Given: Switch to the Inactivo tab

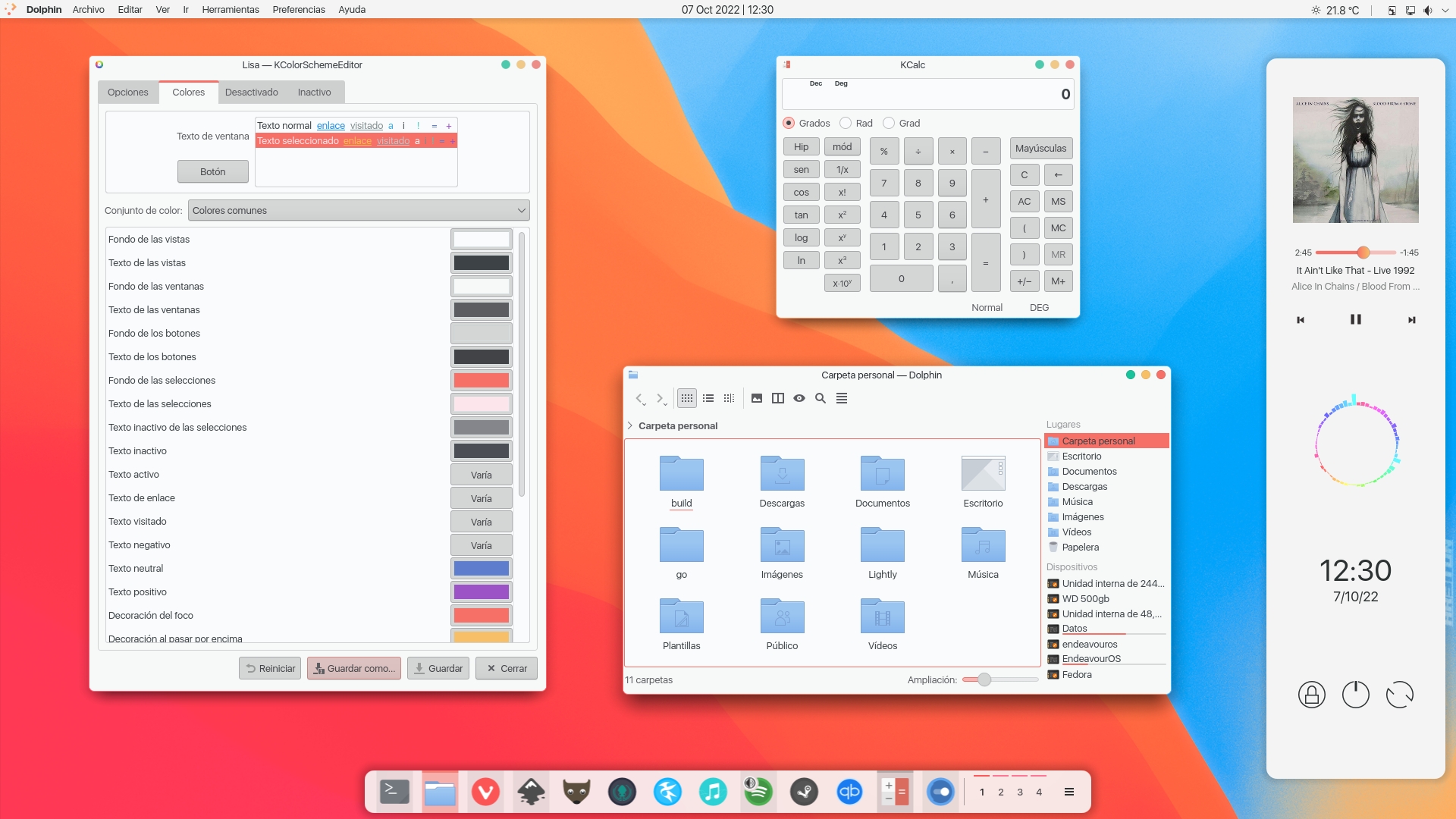Looking at the screenshot, I should click(315, 92).
